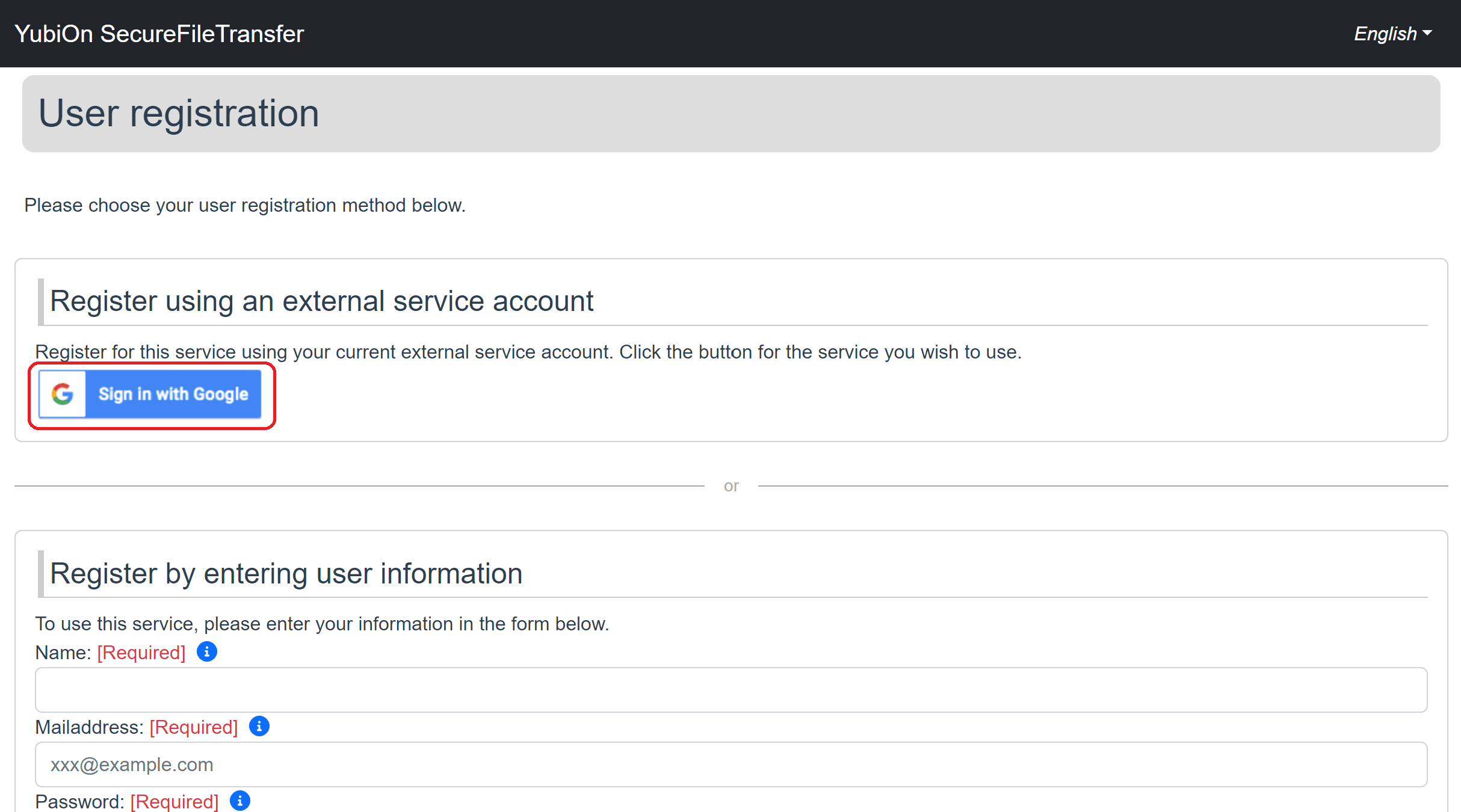Click the entering user information section heading
Image resolution: width=1461 pixels, height=812 pixels.
pos(286,573)
